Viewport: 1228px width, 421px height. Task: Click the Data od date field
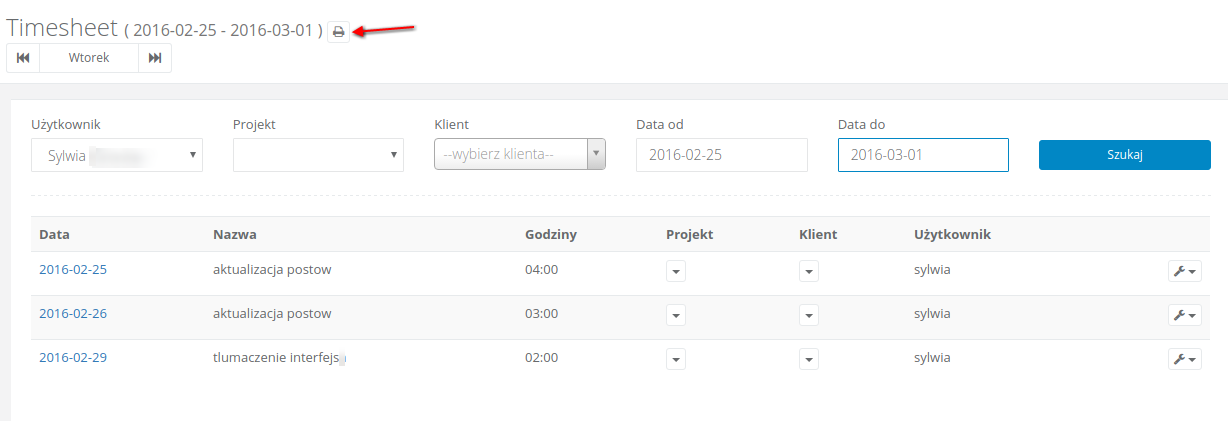click(721, 155)
